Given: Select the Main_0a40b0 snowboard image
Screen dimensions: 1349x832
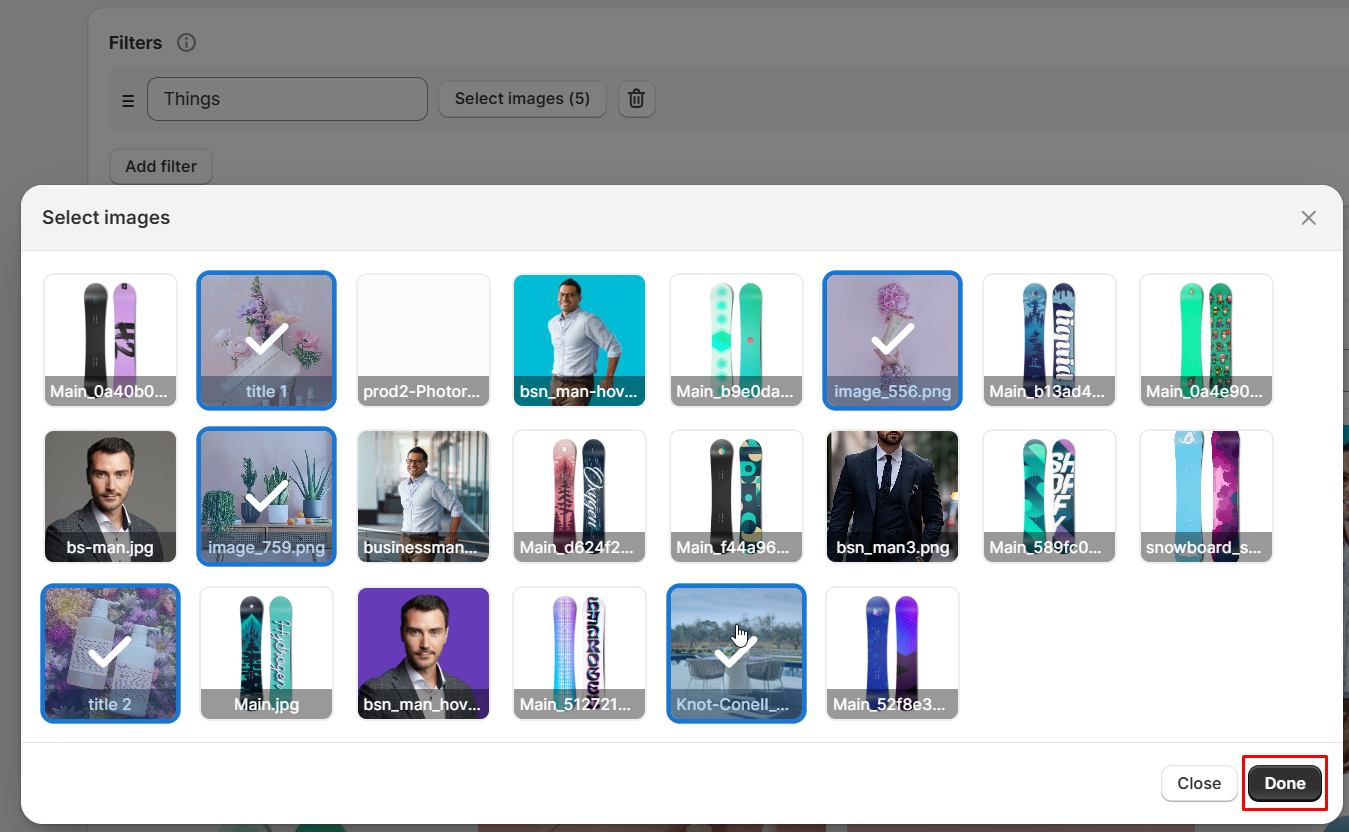Looking at the screenshot, I should coord(110,340).
